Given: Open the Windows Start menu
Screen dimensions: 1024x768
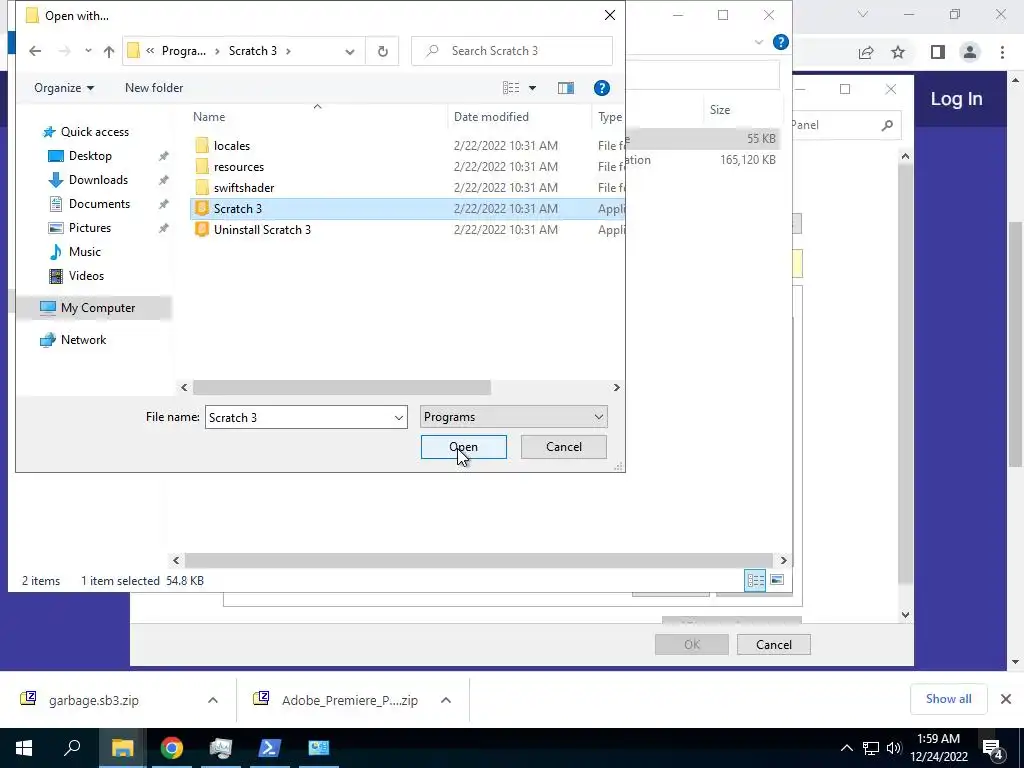Looking at the screenshot, I should coord(24,748).
